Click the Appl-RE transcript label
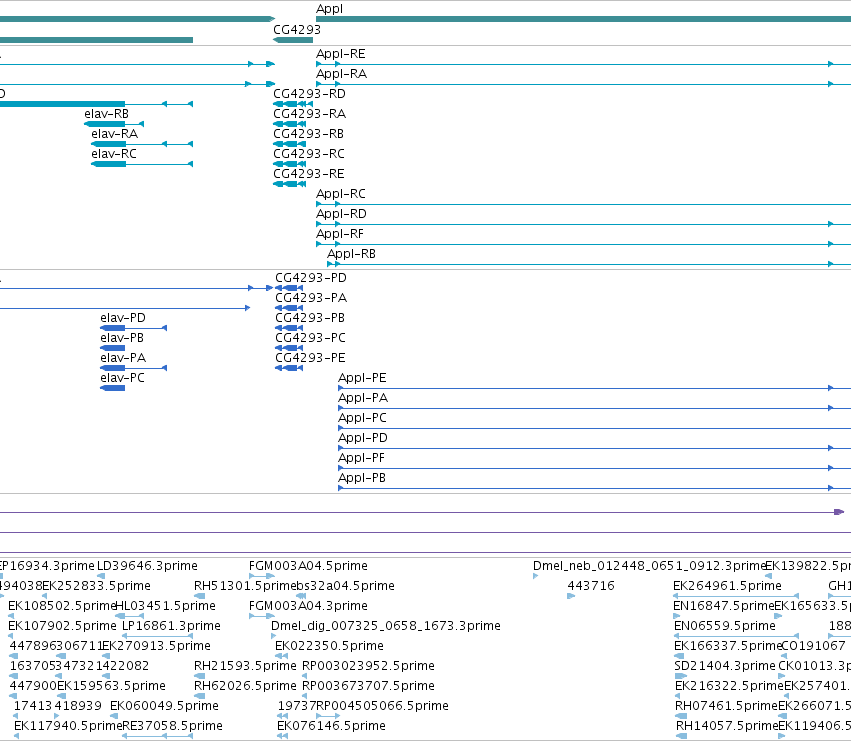The width and height of the screenshot is (851, 741). coord(341,54)
